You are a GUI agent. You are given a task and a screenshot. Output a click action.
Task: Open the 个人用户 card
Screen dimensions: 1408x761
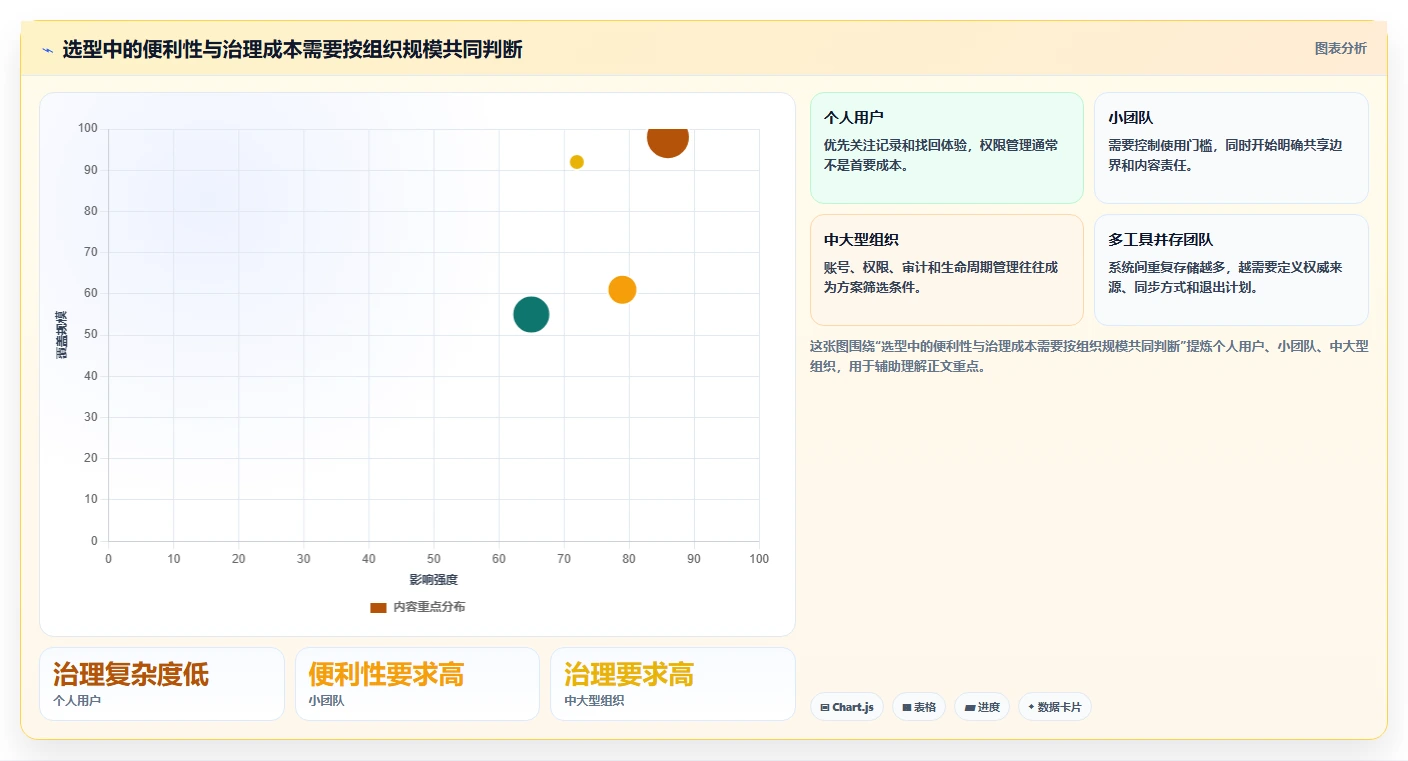click(947, 148)
